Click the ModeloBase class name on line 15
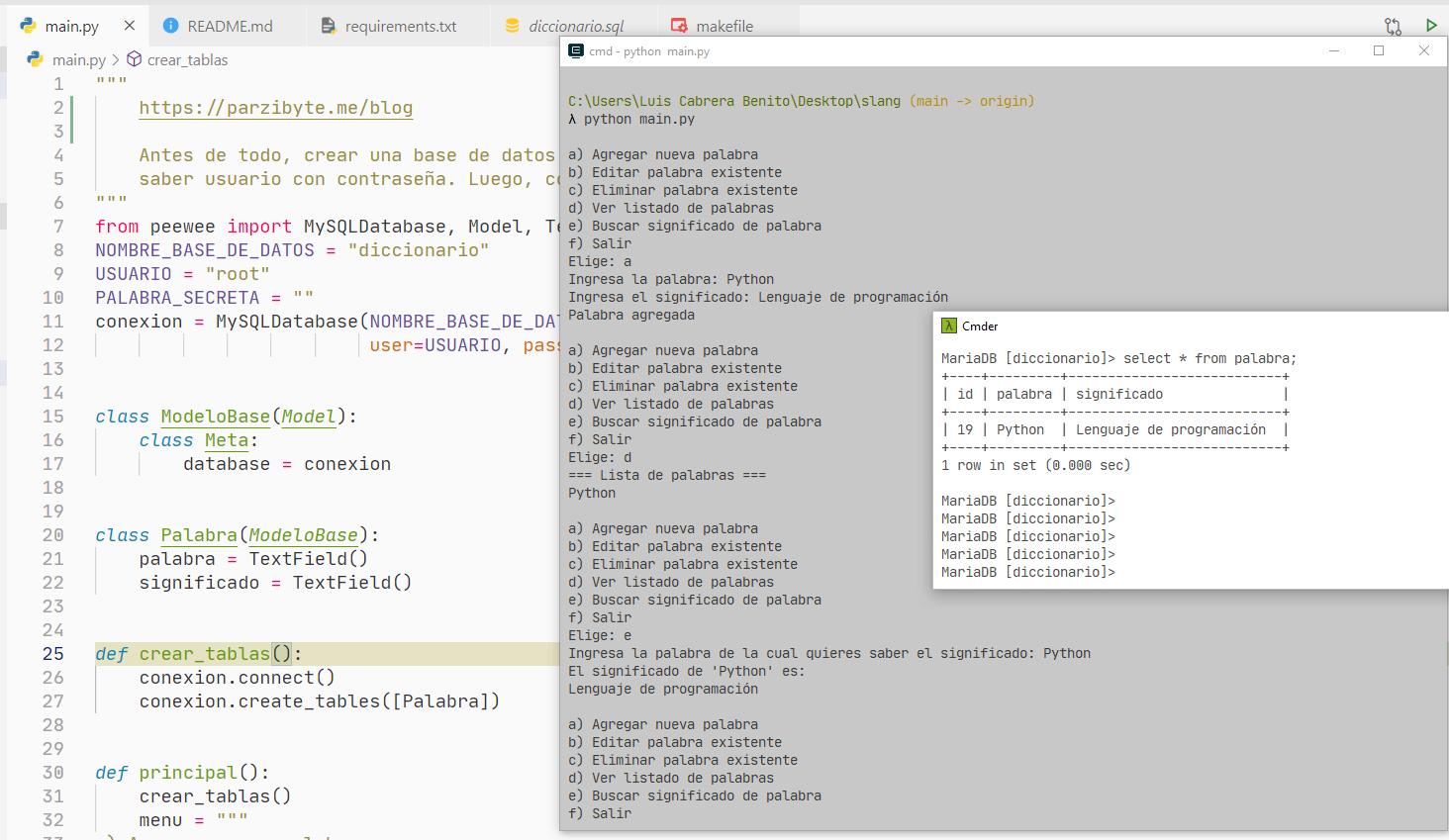This screenshot has width=1449, height=840. pyautogui.click(x=216, y=417)
